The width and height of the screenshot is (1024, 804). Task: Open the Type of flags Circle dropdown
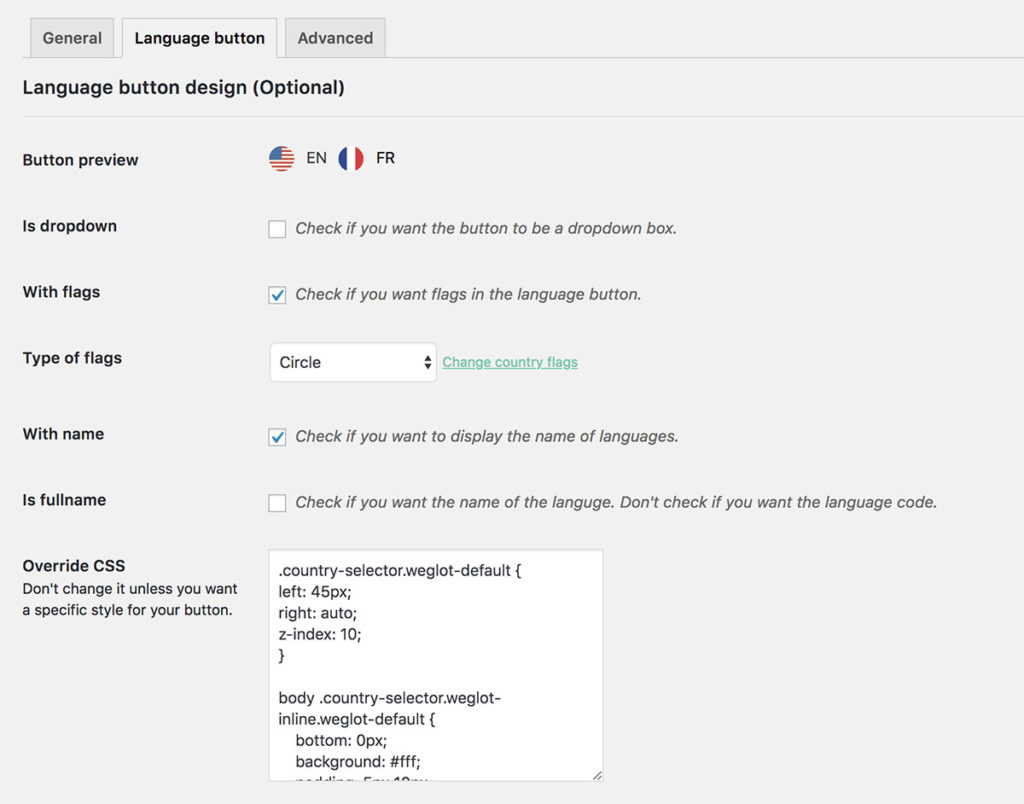[352, 362]
